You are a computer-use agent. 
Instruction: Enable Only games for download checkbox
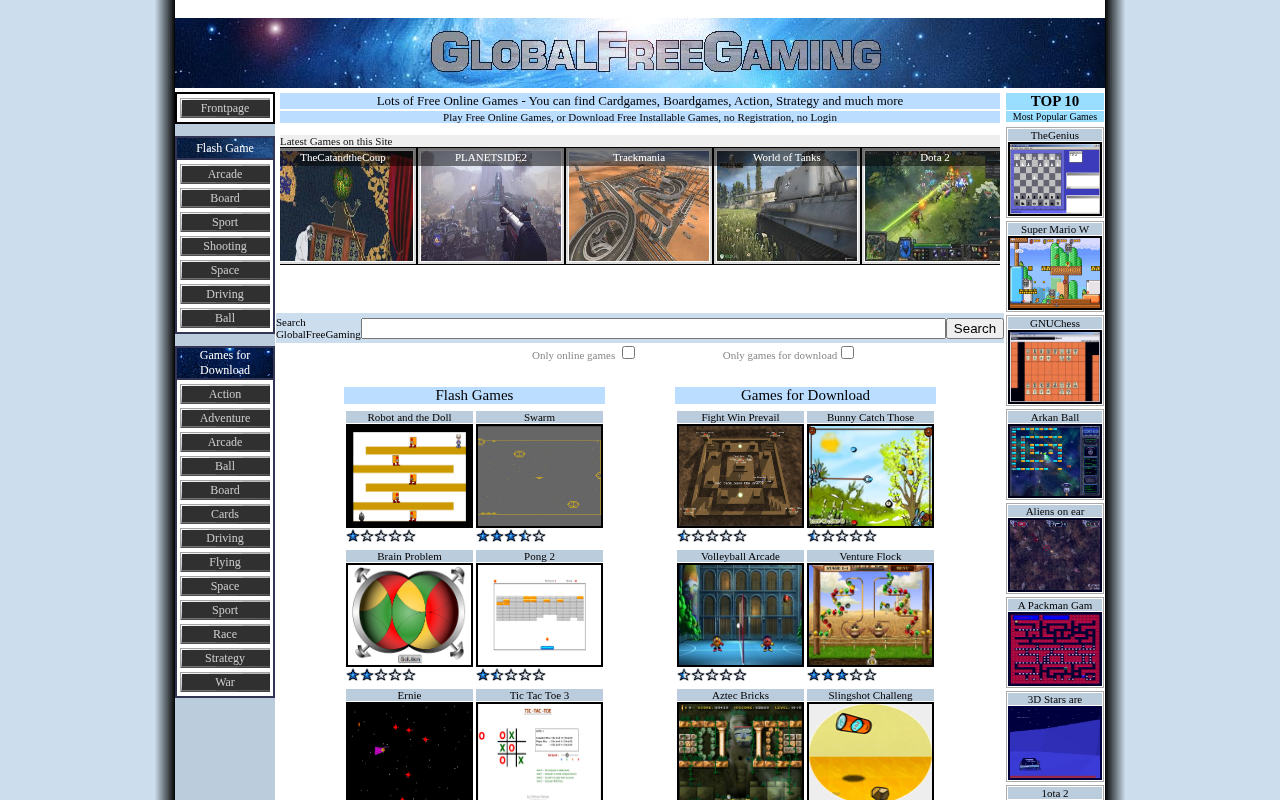pyautogui.click(x=847, y=352)
